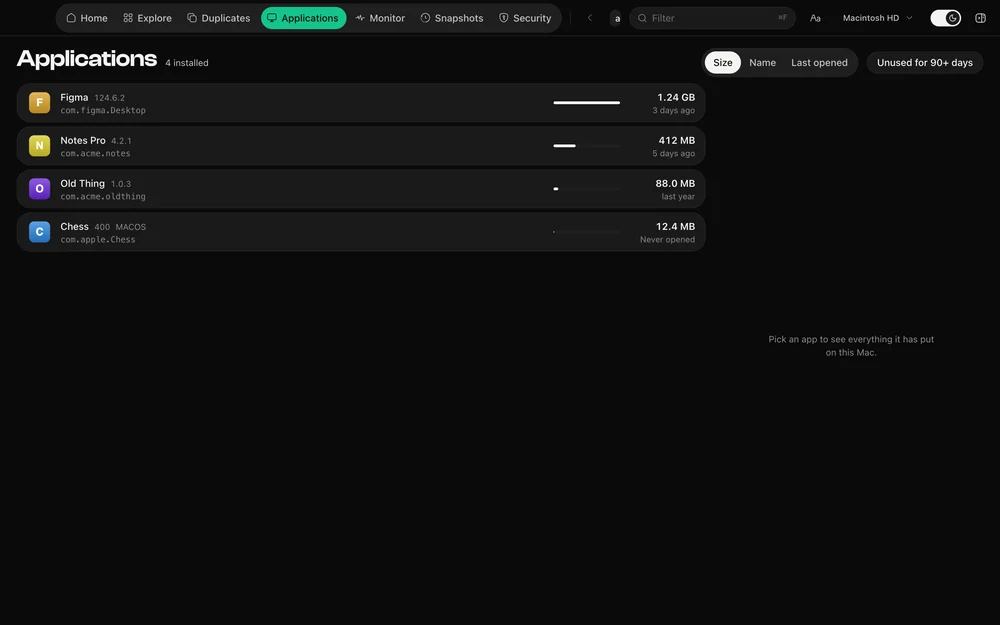Open the Monitor tab

380,18
